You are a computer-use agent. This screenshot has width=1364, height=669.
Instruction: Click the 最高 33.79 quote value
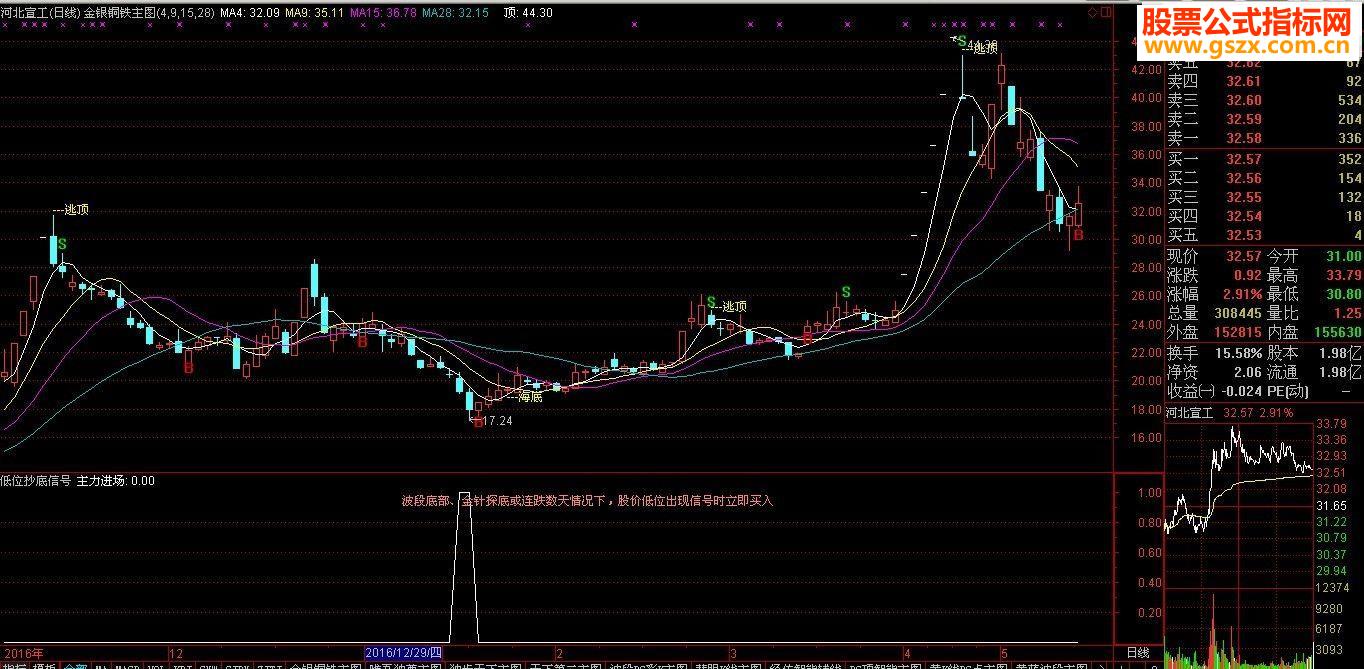pos(1343,275)
